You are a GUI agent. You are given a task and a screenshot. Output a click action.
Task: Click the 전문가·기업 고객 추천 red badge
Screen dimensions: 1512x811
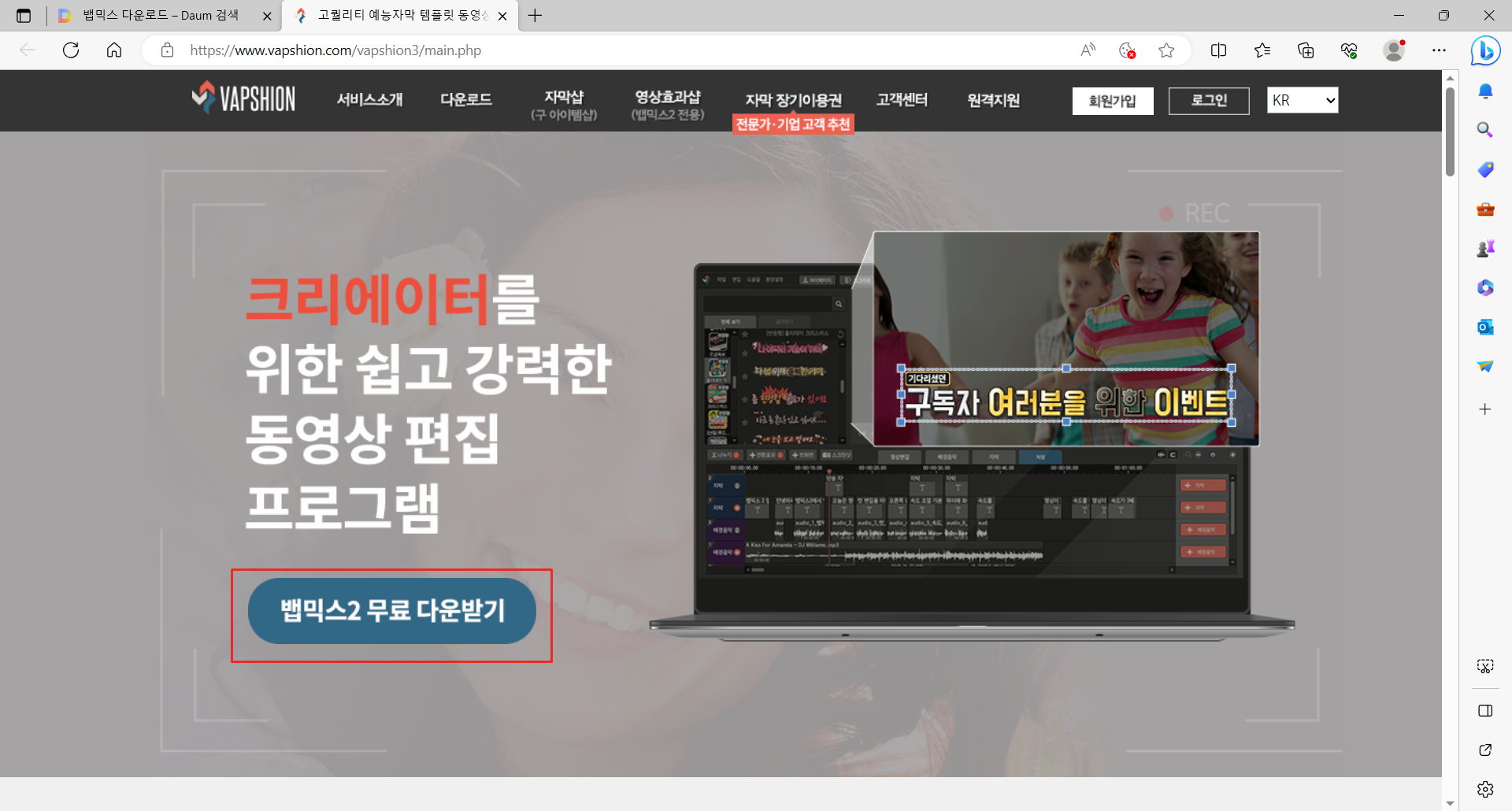793,124
